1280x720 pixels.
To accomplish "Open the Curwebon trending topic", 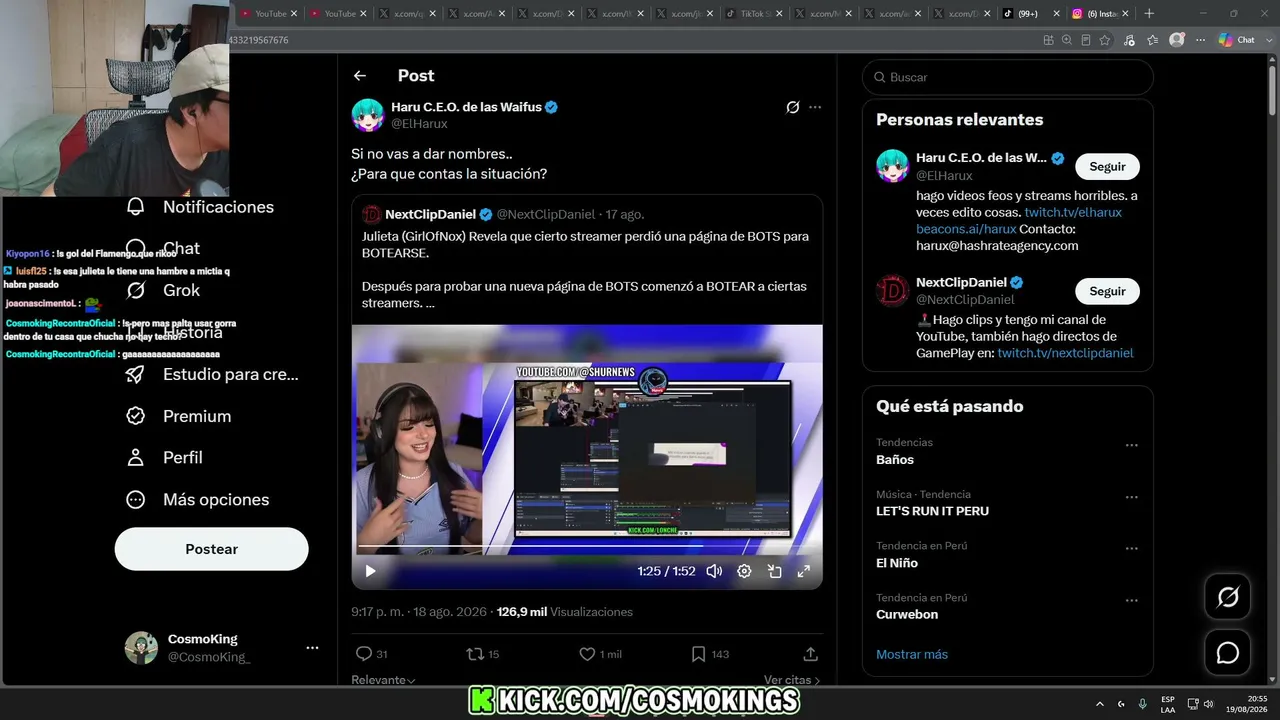I will (x=907, y=615).
